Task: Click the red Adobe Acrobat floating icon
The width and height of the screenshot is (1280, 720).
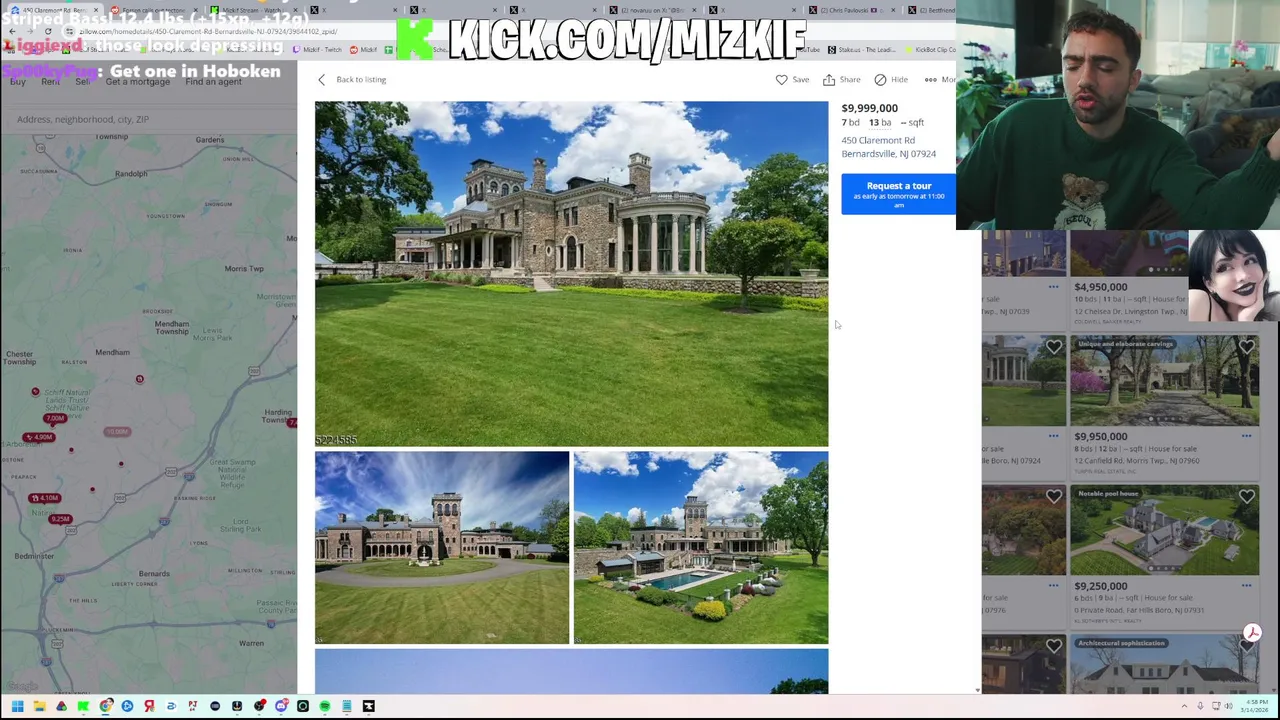Action: pyautogui.click(x=1252, y=633)
